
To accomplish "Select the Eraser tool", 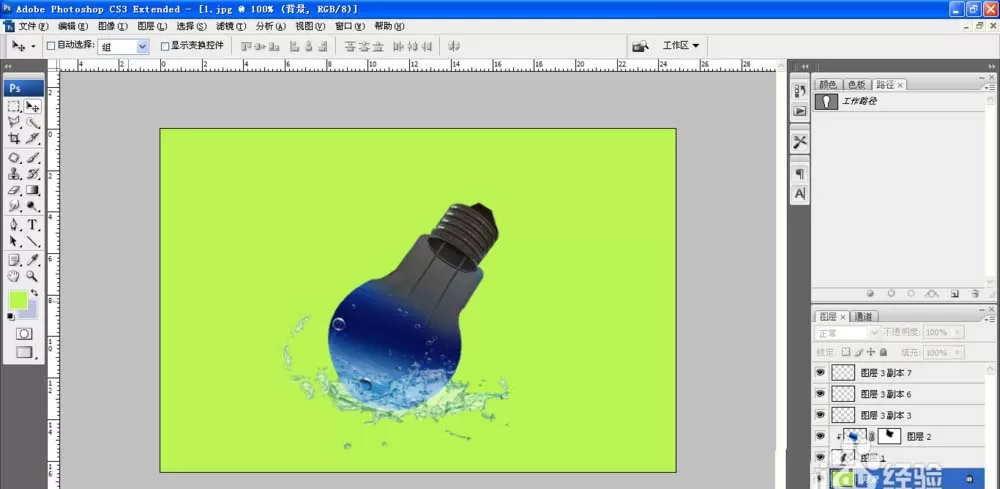I will 14,190.
